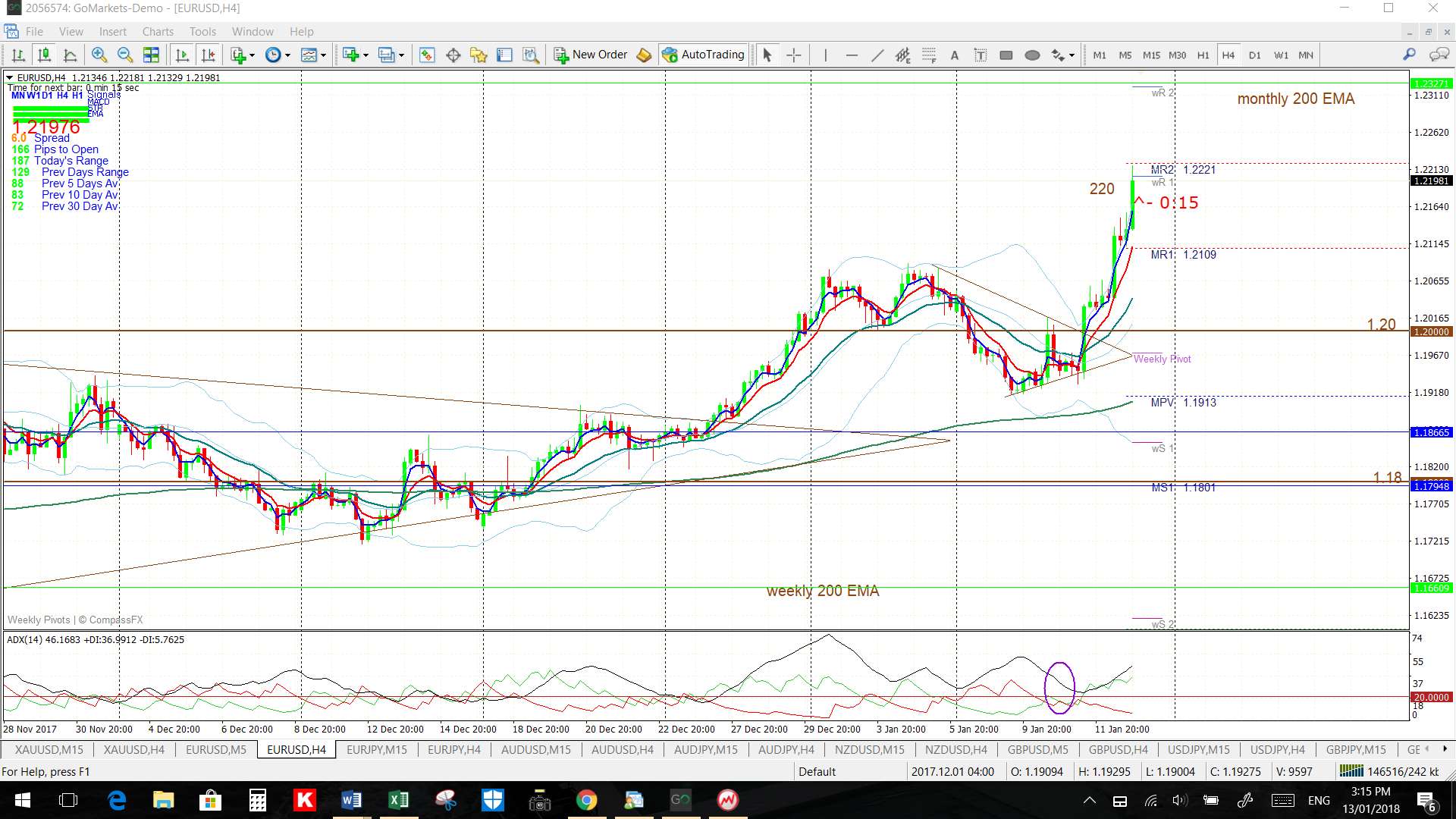Draw a rectangle shape

click(x=1006, y=55)
